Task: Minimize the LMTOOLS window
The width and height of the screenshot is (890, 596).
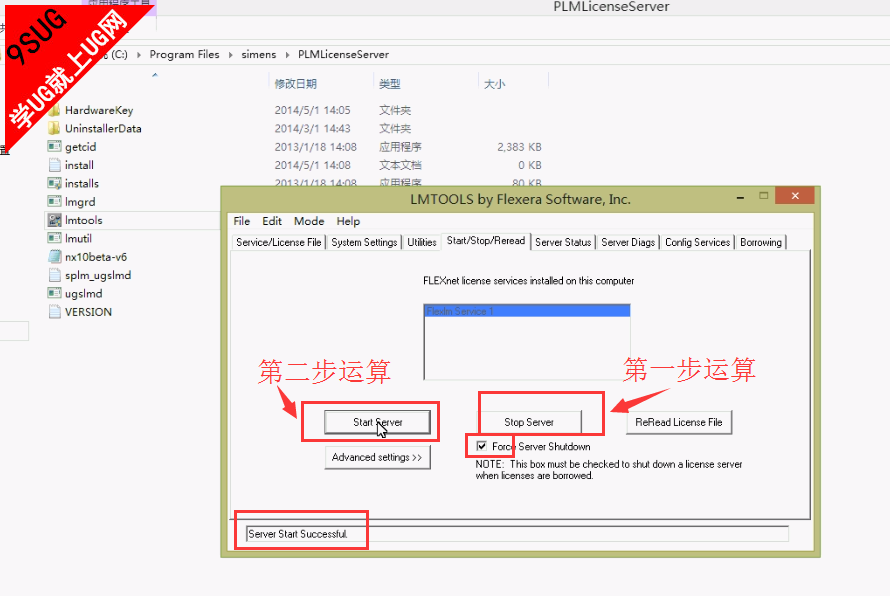Action: (740, 197)
